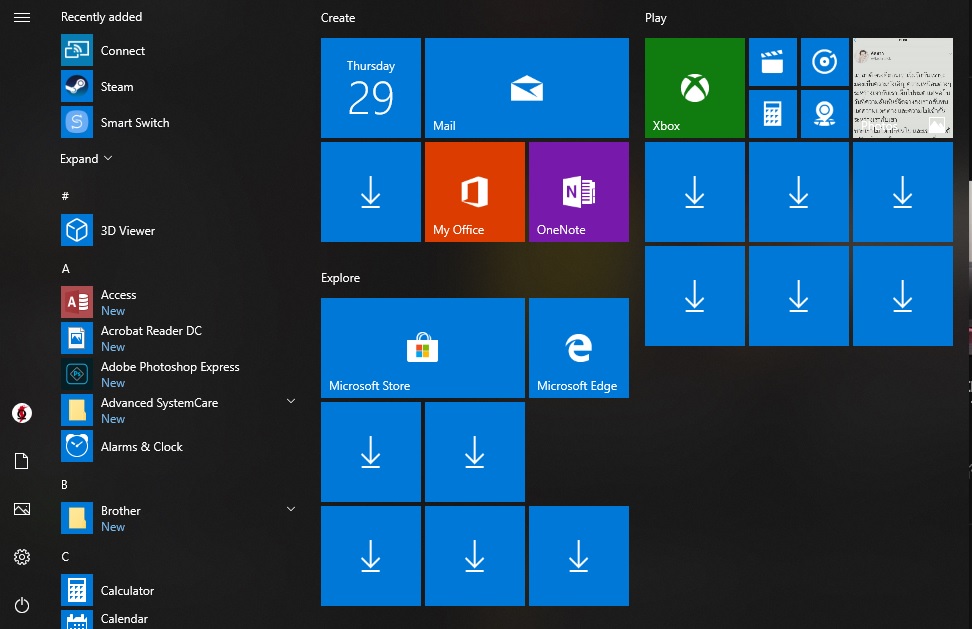Click the letter B section header

pos(64,485)
